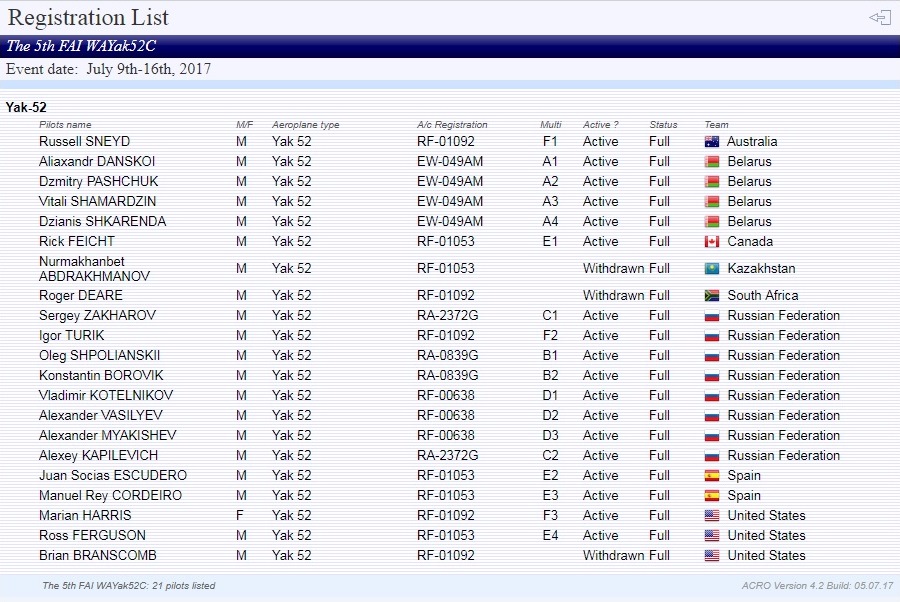
Task: Select pilot name Juan Socias ESCUDERO
Action: [x=113, y=475]
